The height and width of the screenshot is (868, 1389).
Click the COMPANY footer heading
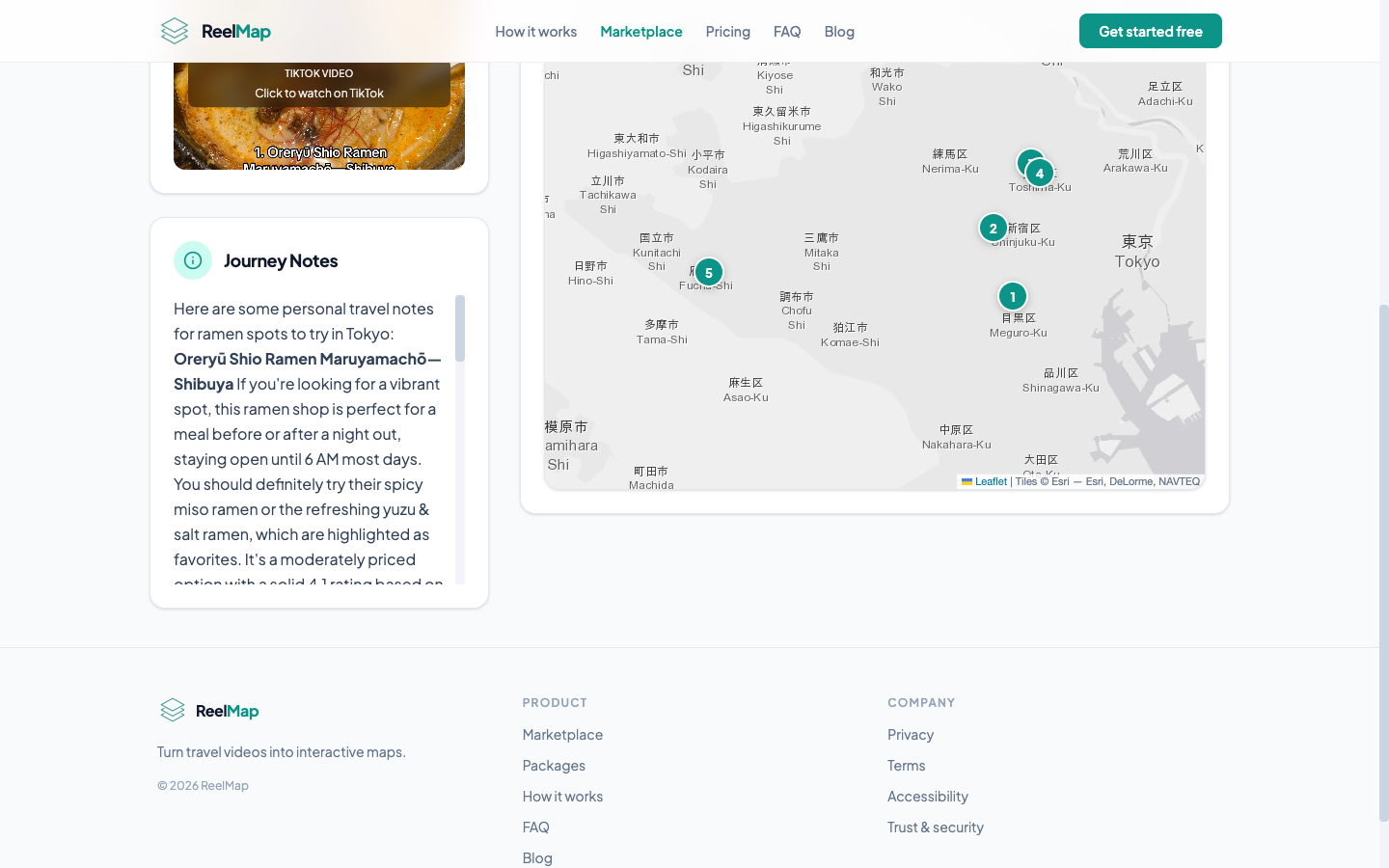pyautogui.click(x=921, y=702)
